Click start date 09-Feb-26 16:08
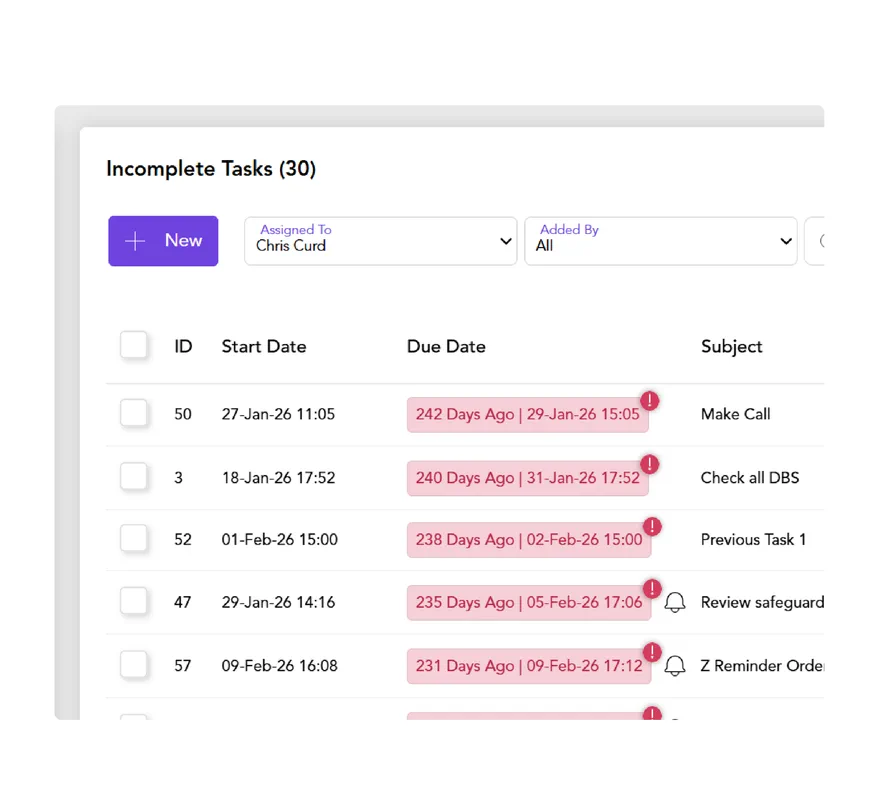This screenshot has height=812, width=874. click(279, 665)
